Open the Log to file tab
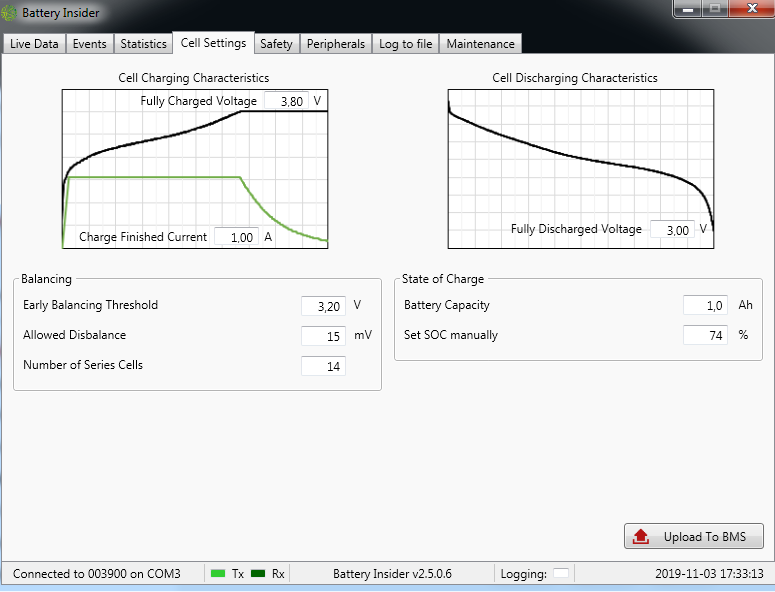 (x=405, y=44)
